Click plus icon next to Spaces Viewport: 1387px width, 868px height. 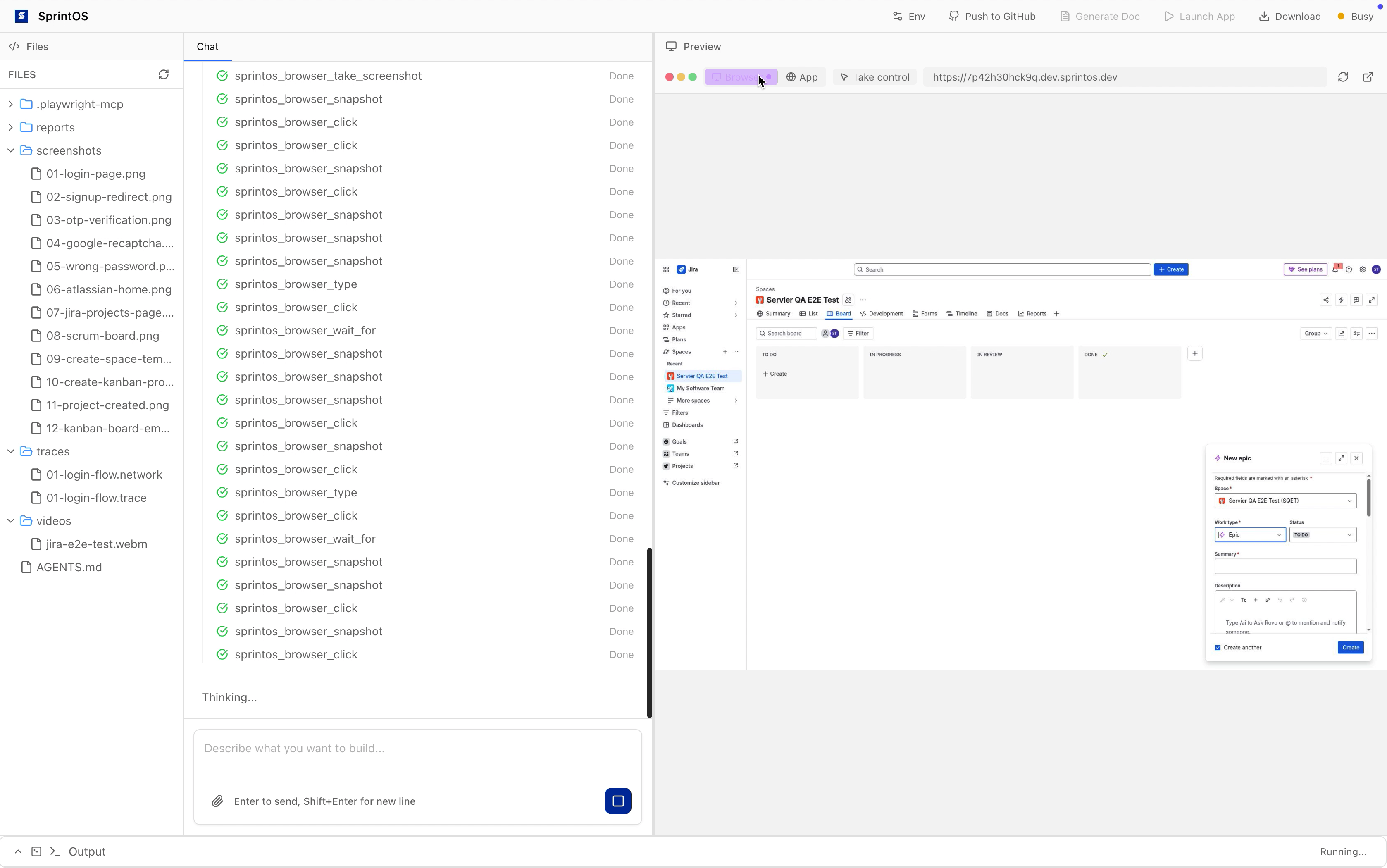click(725, 352)
